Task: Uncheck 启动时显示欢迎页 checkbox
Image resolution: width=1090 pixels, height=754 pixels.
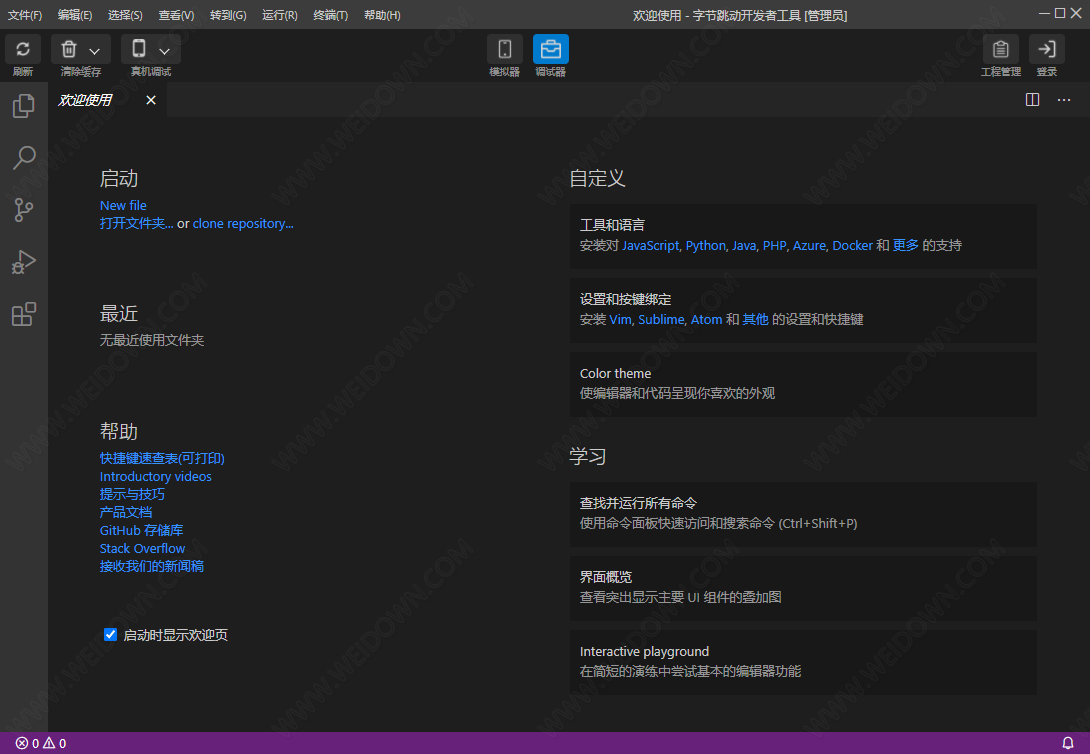Action: (x=110, y=634)
